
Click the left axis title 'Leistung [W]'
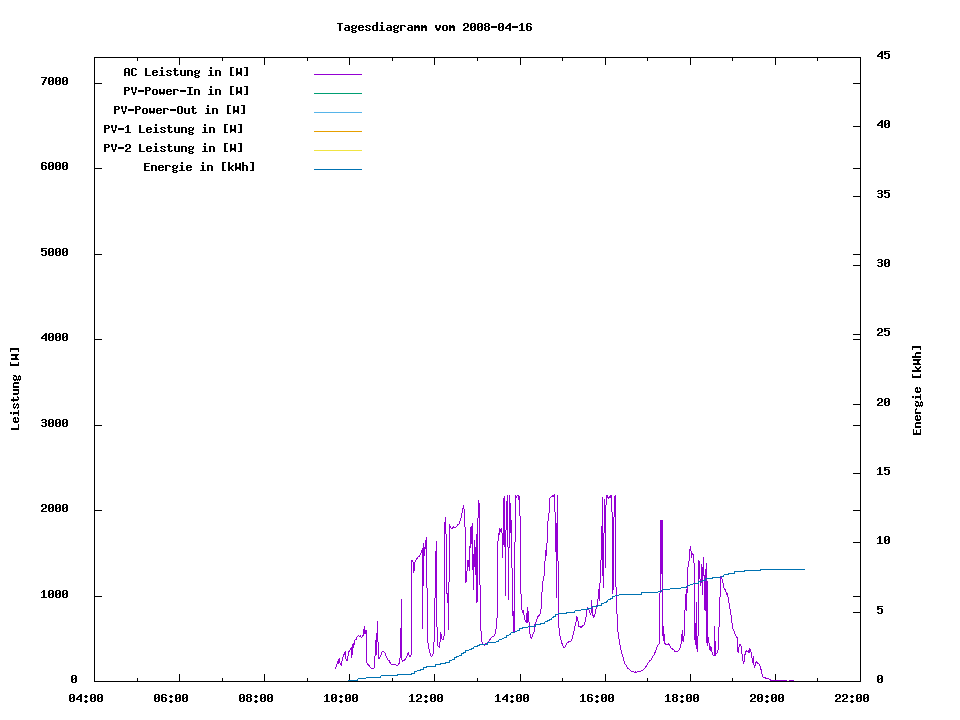click(x=15, y=388)
